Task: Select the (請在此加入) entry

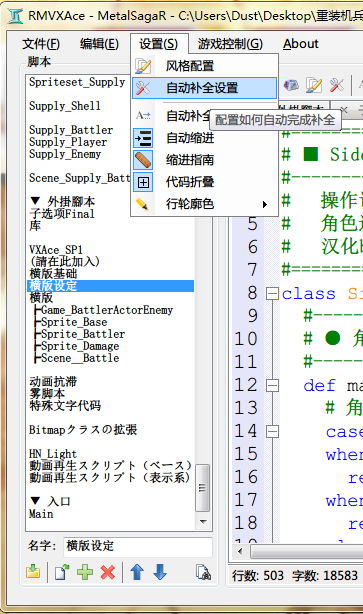Action: point(64,262)
